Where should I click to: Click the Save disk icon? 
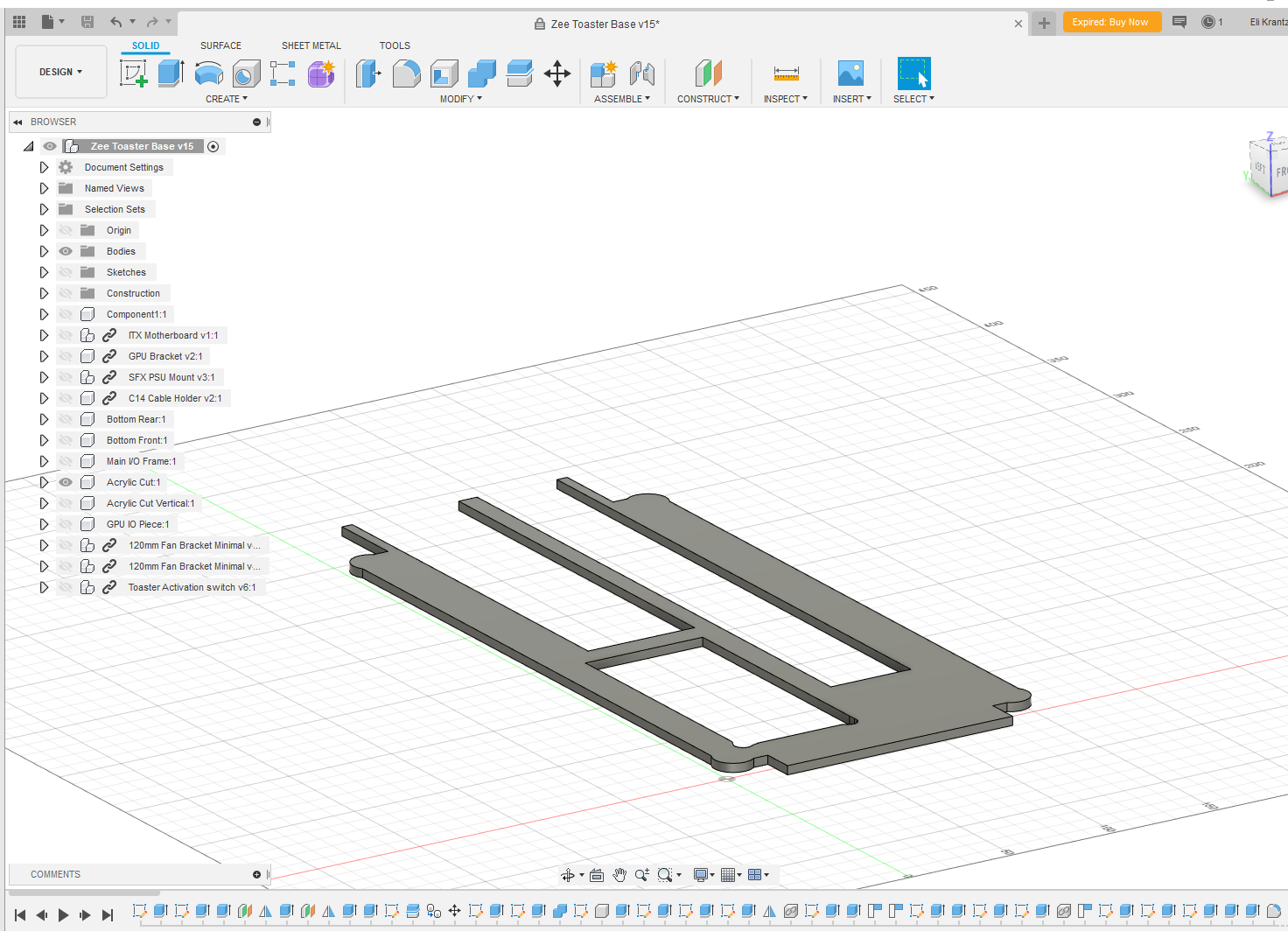(x=87, y=22)
